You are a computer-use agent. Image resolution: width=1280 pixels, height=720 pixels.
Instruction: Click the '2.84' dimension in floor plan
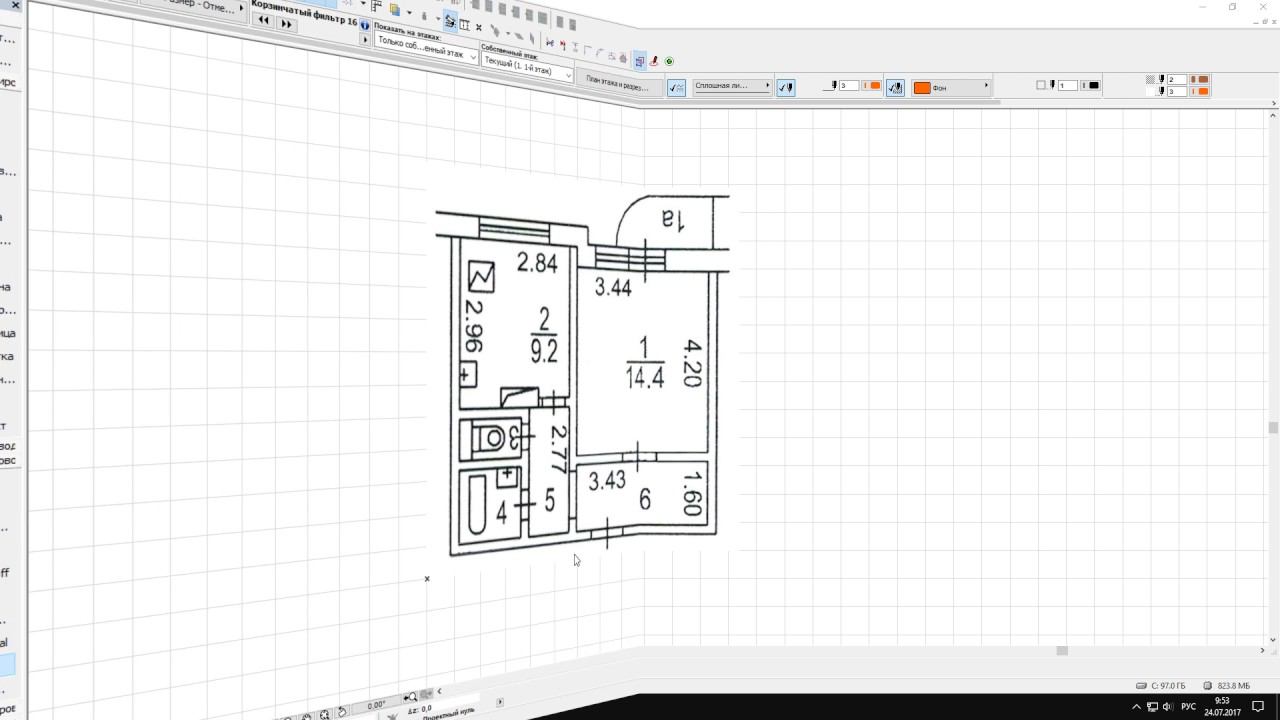[x=537, y=264]
